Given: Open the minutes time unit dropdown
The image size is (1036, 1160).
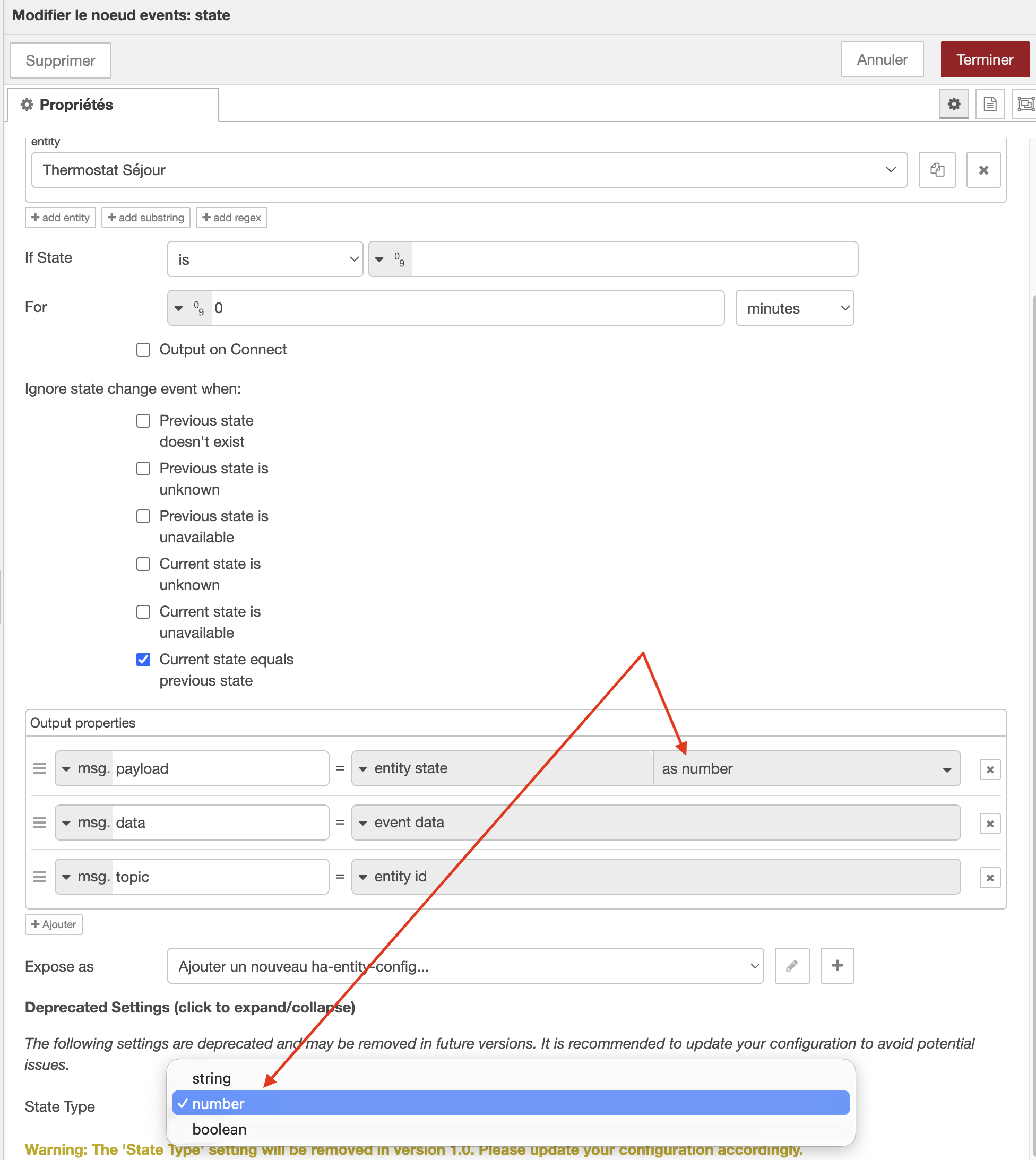Looking at the screenshot, I should coord(794,308).
